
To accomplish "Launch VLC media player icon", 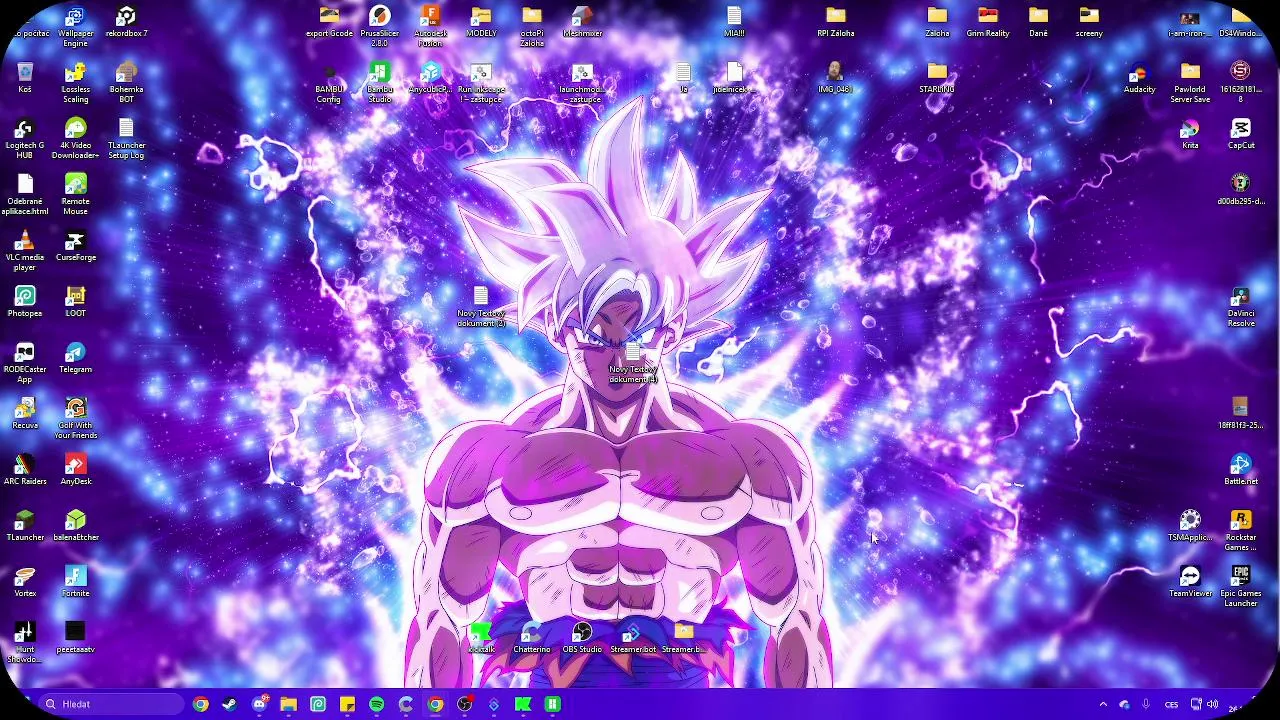I will (25, 251).
